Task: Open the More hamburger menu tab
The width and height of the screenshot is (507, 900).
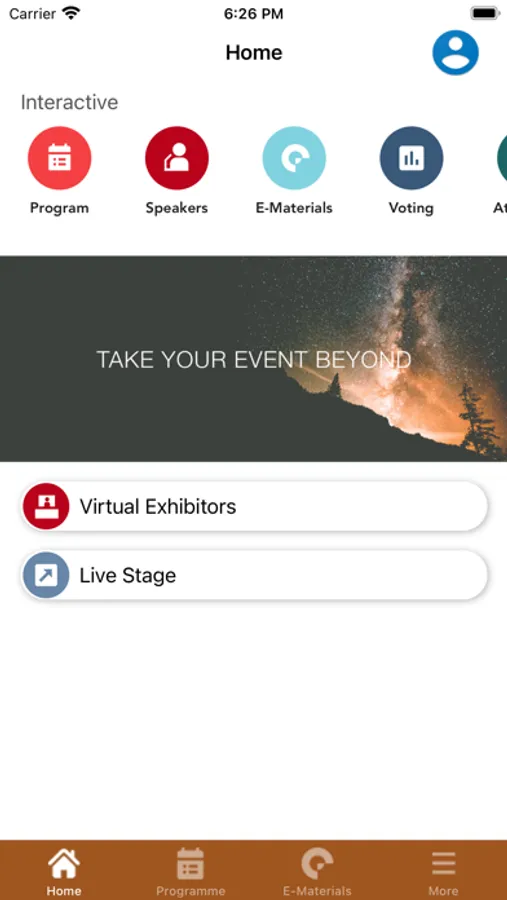Action: tap(443, 871)
